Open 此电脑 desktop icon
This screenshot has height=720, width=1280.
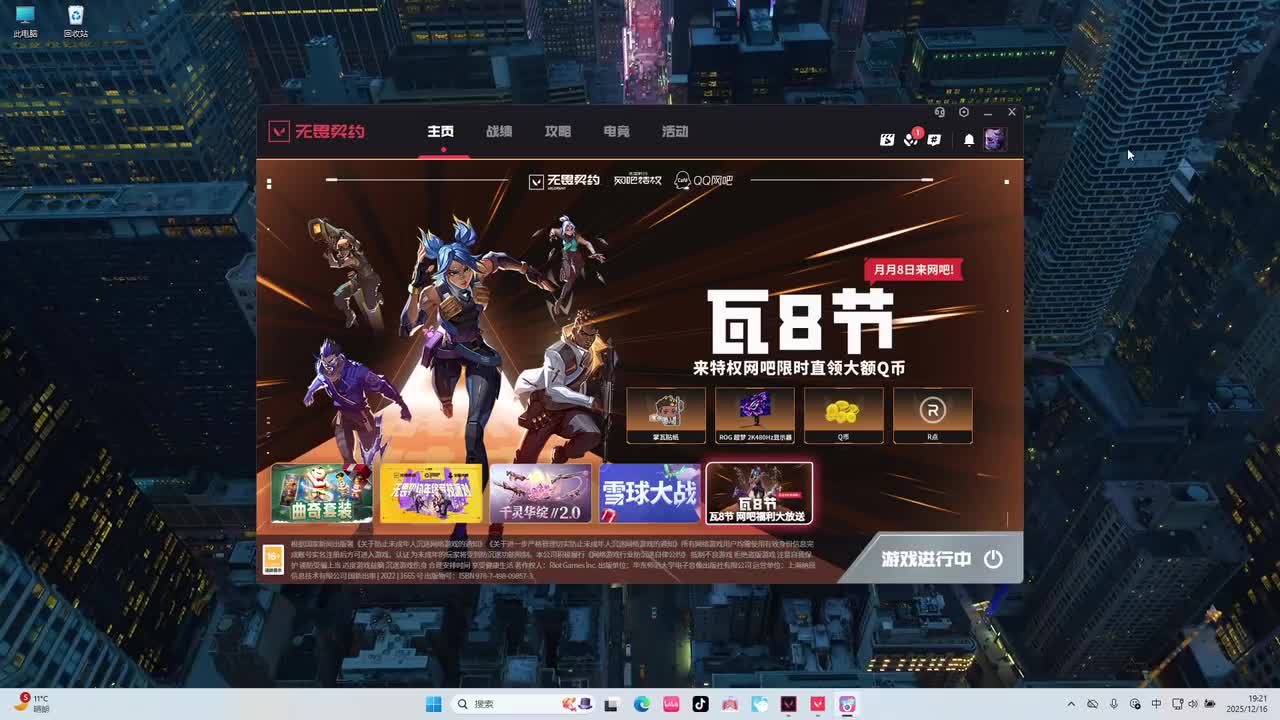pos(25,22)
